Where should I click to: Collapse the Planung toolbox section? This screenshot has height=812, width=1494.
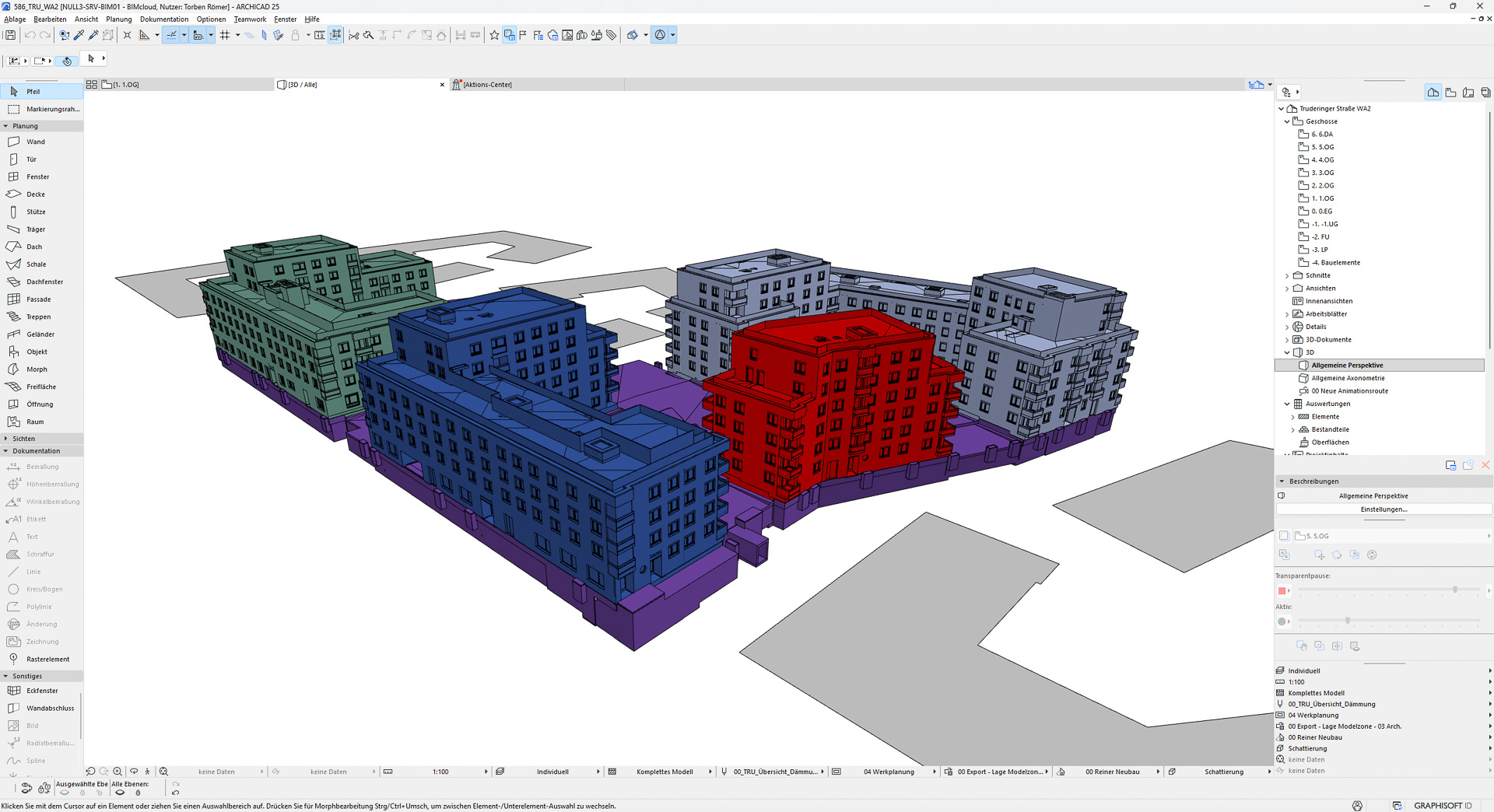6,126
